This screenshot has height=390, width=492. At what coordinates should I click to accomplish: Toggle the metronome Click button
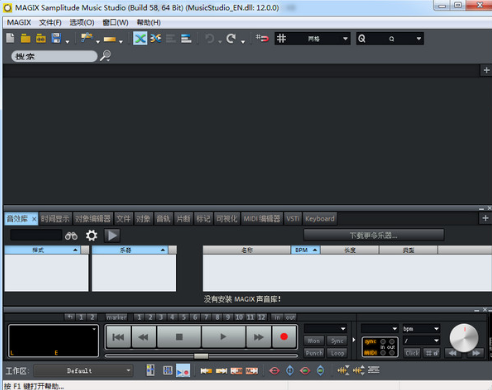click(412, 353)
